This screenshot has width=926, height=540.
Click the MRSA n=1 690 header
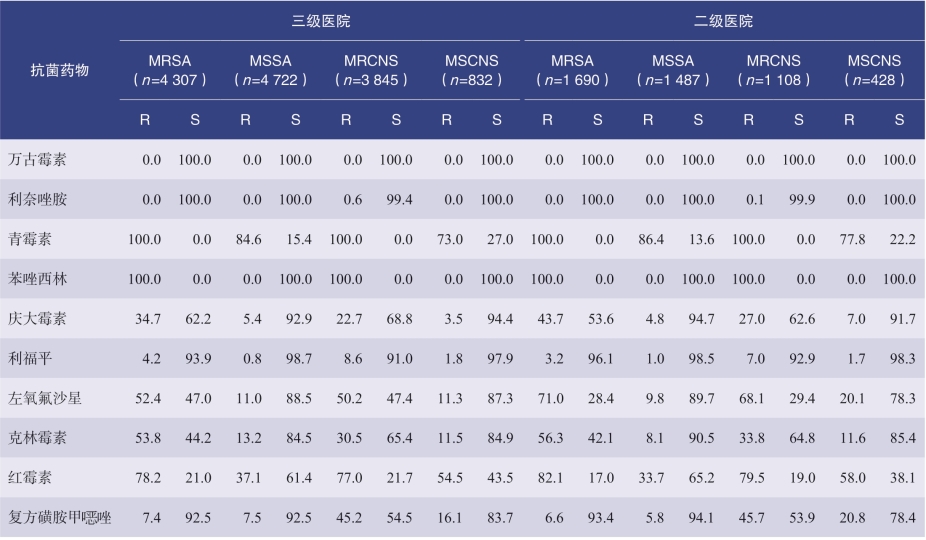[572, 70]
